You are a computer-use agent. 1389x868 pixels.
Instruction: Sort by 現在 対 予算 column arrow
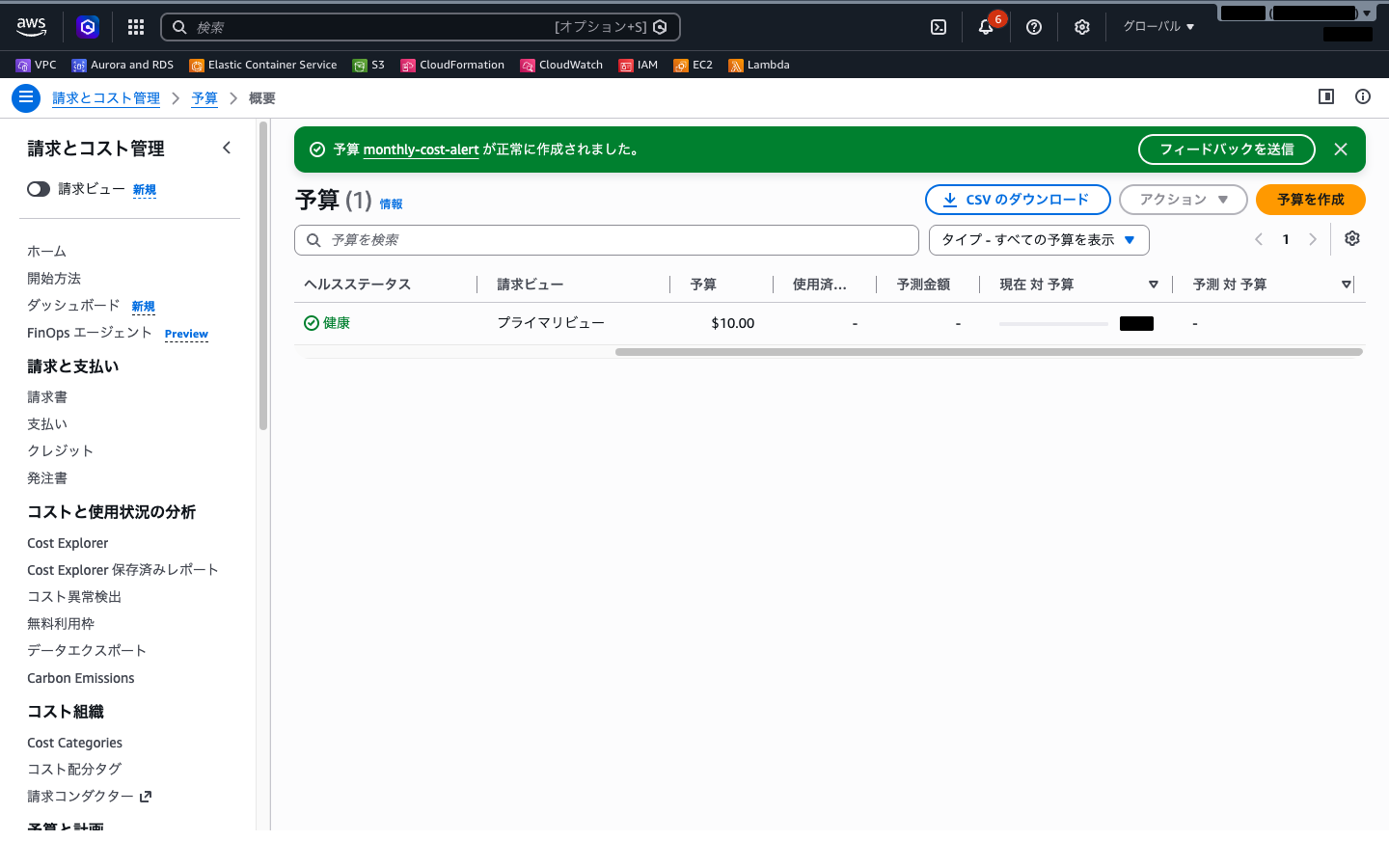pyautogui.click(x=1154, y=285)
